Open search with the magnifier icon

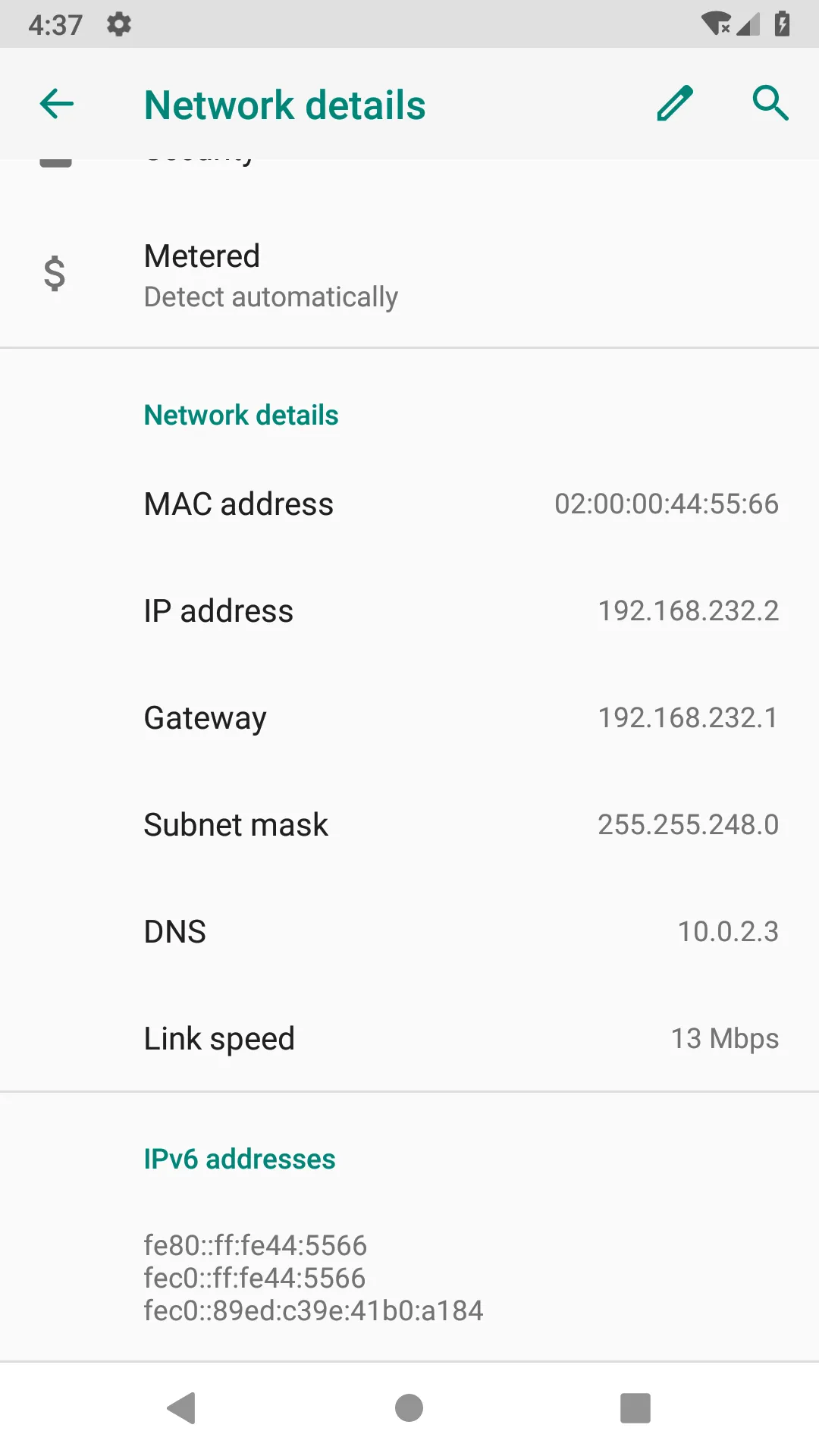[770, 104]
